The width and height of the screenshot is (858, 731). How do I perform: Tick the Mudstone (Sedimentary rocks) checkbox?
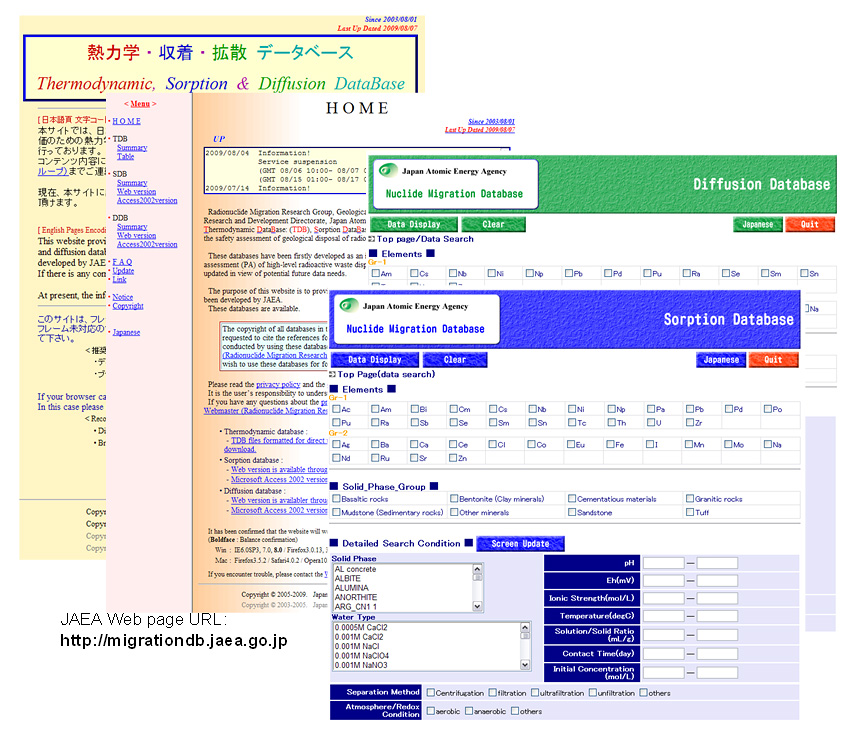(x=337, y=512)
